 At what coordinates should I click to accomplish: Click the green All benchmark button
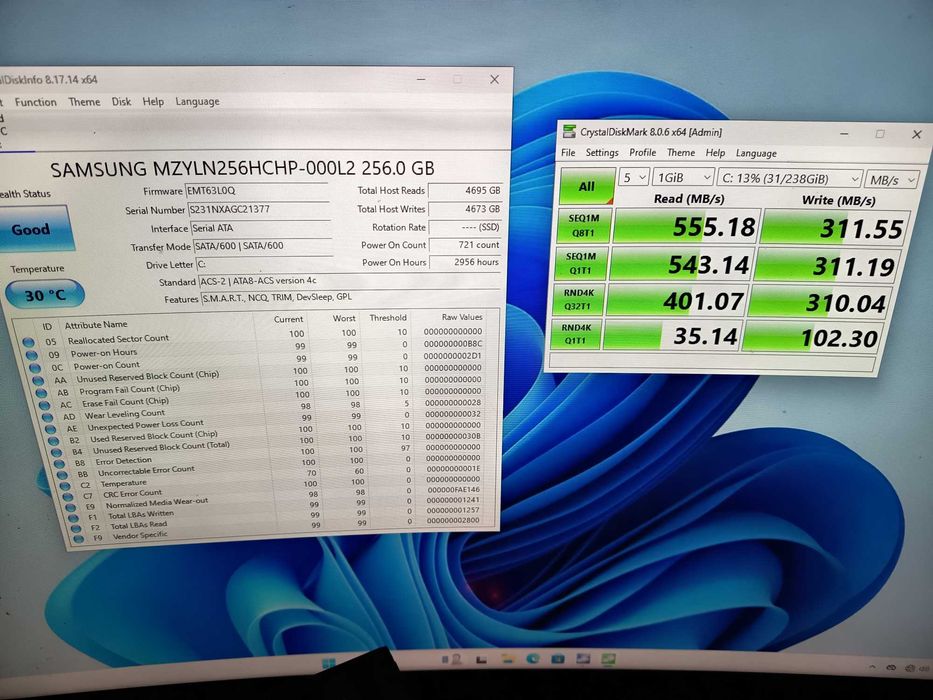click(x=587, y=186)
